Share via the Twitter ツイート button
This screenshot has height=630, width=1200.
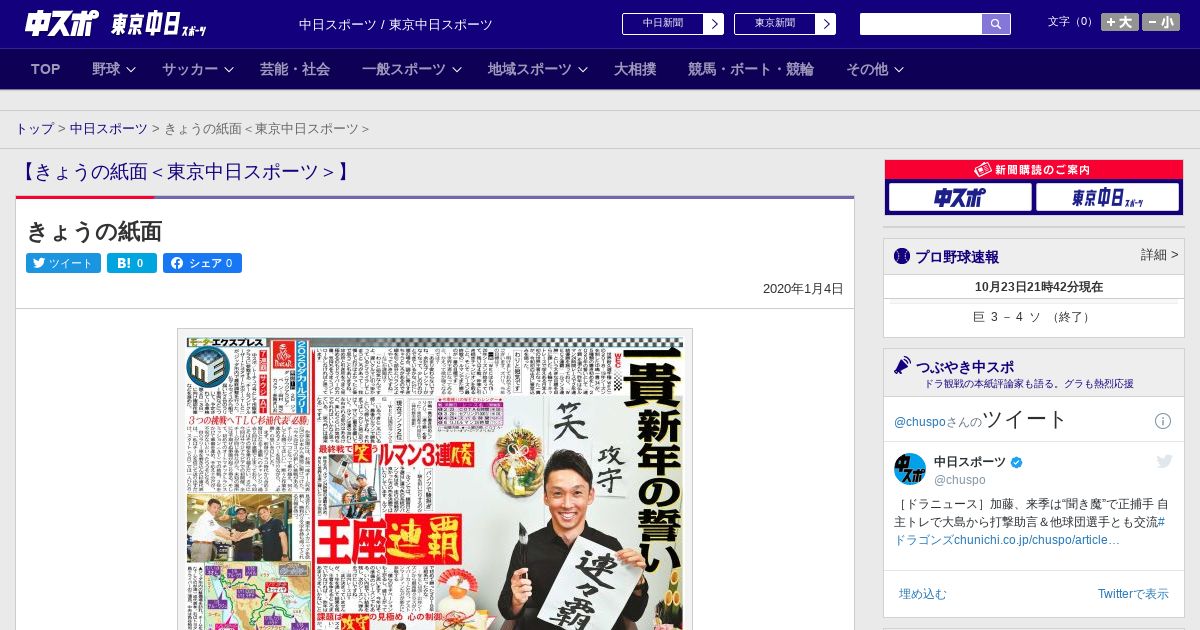click(x=63, y=263)
